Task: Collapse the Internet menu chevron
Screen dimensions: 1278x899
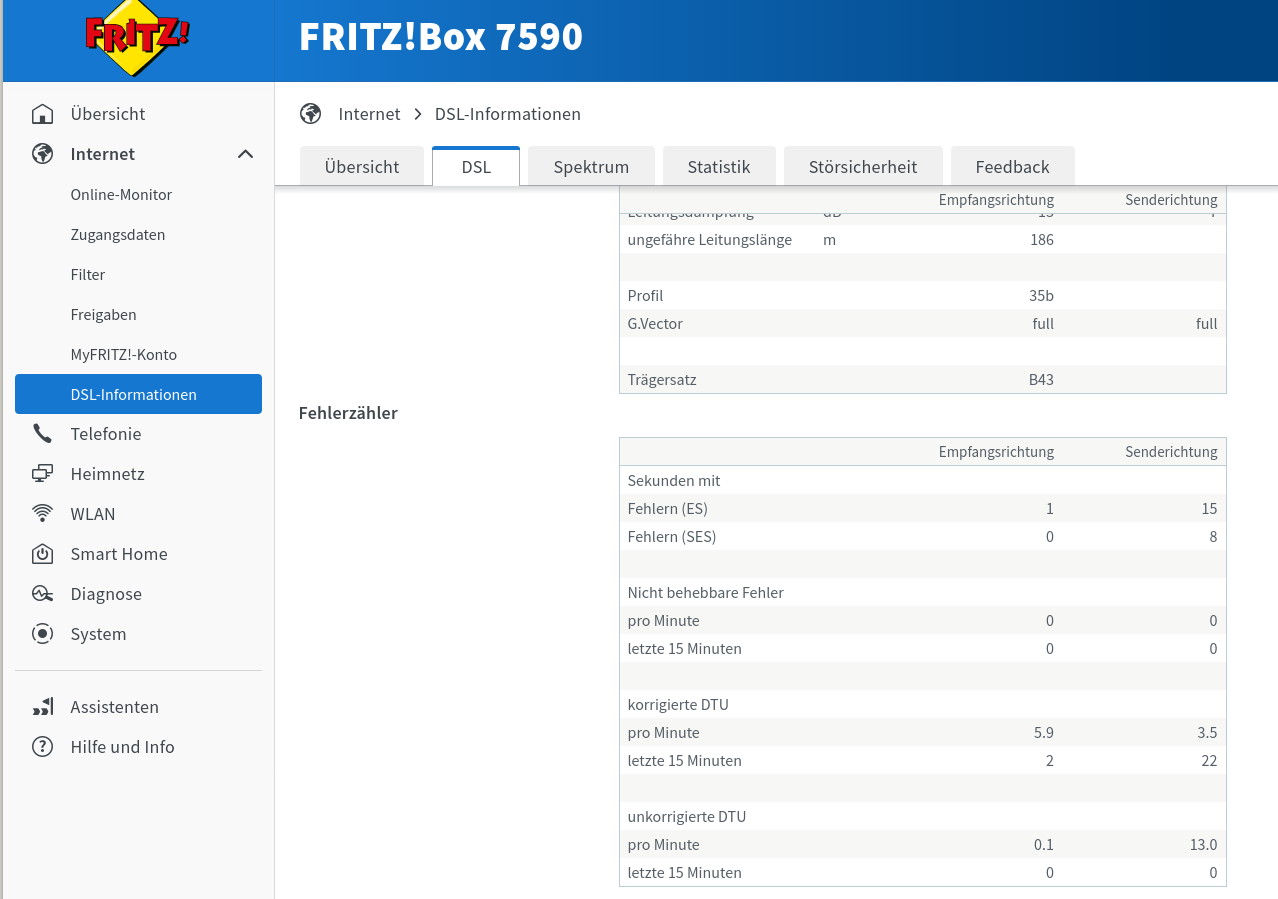Action: [x=245, y=154]
